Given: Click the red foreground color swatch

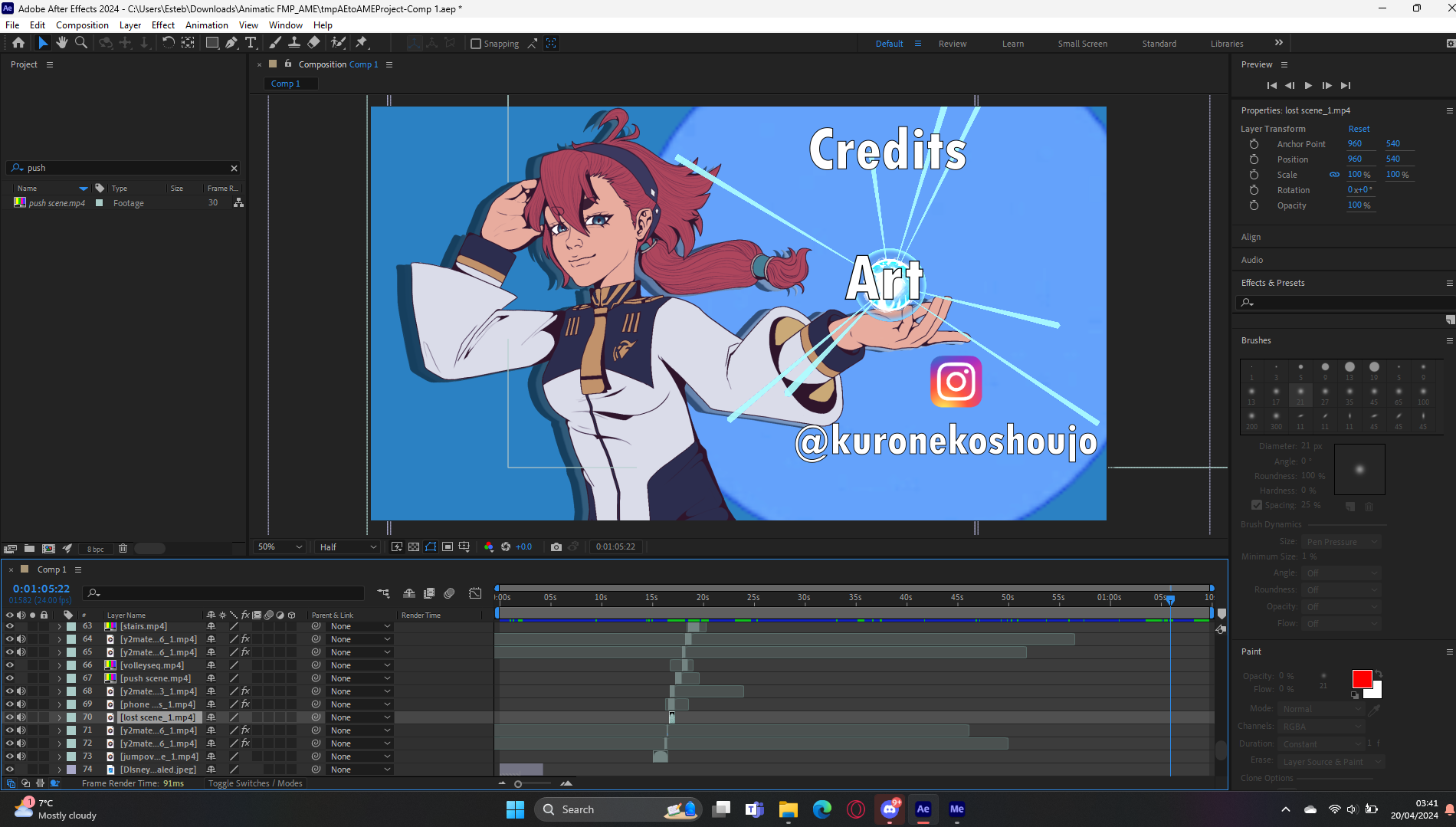Looking at the screenshot, I should point(1362,679).
